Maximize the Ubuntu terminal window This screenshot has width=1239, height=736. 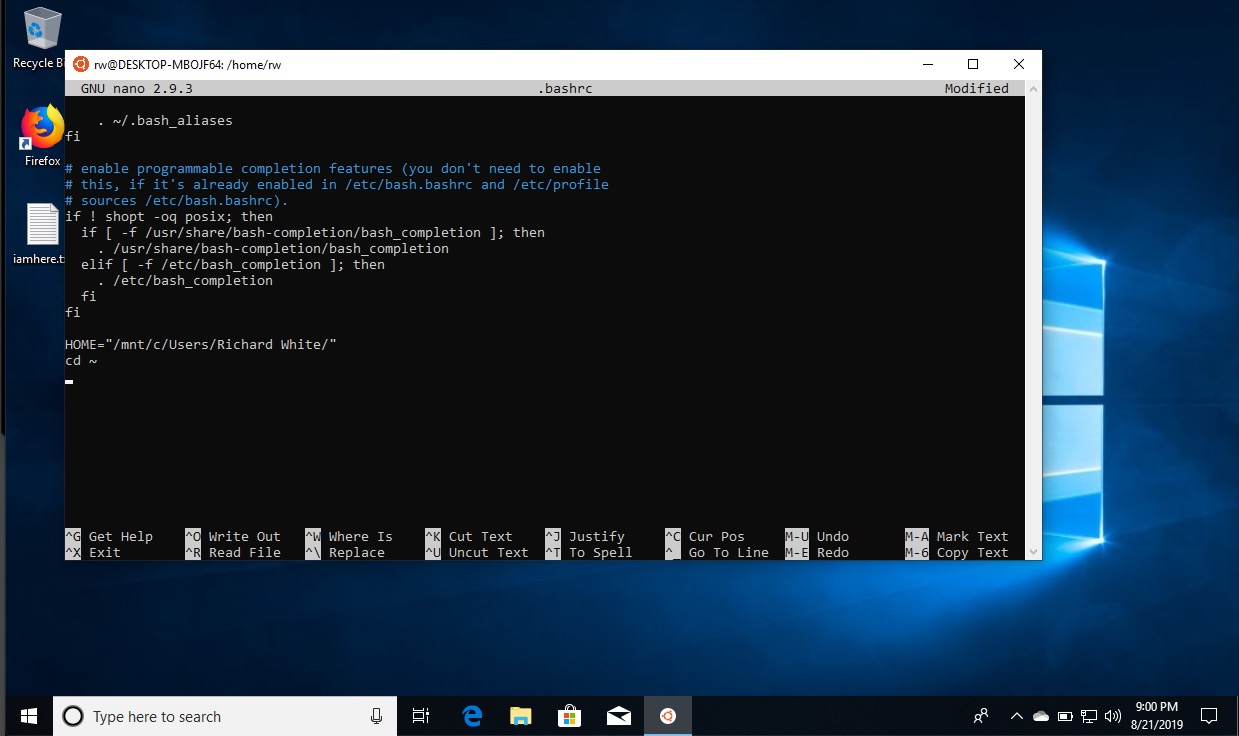[x=972, y=64]
